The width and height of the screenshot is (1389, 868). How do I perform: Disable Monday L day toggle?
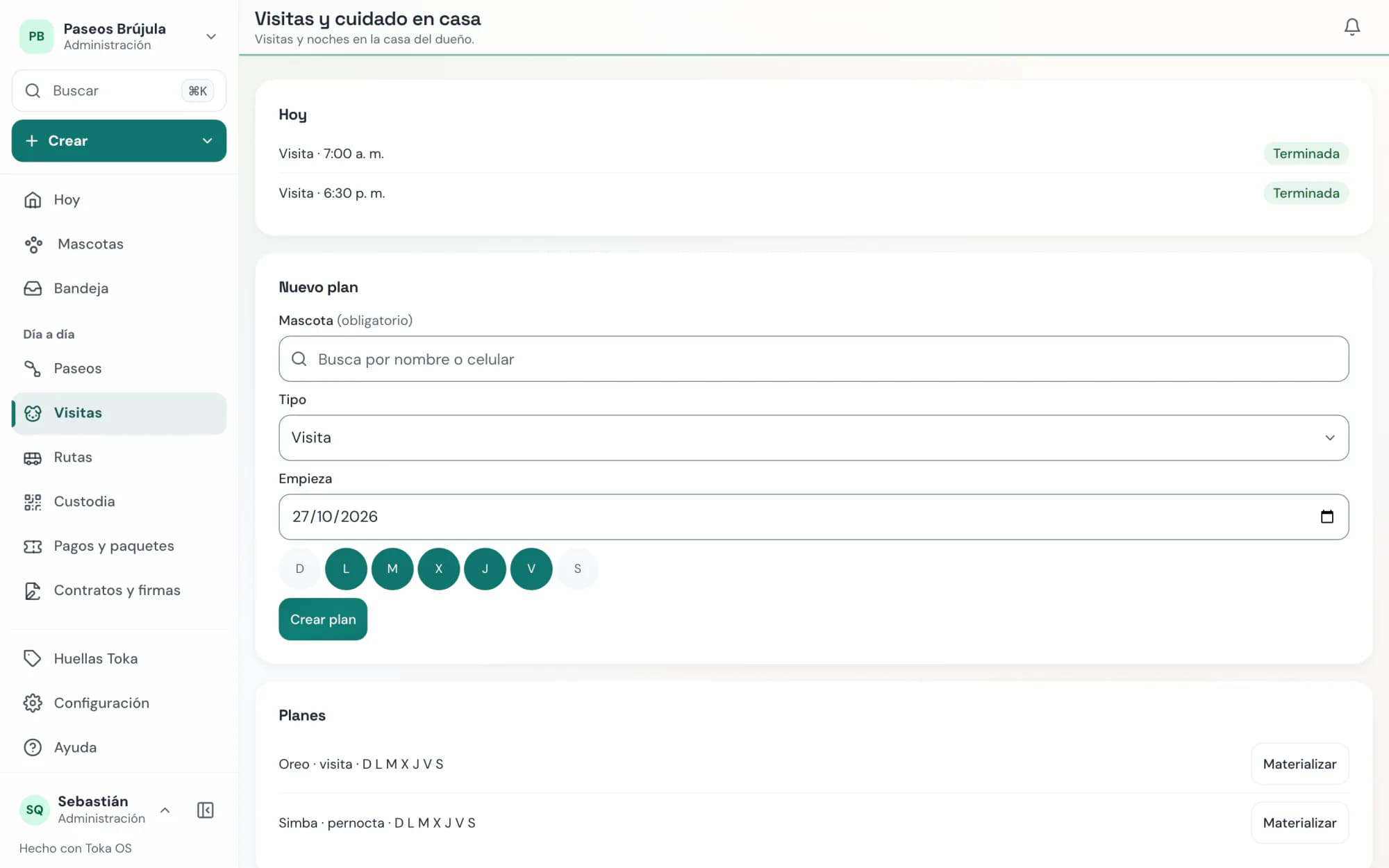[346, 569]
